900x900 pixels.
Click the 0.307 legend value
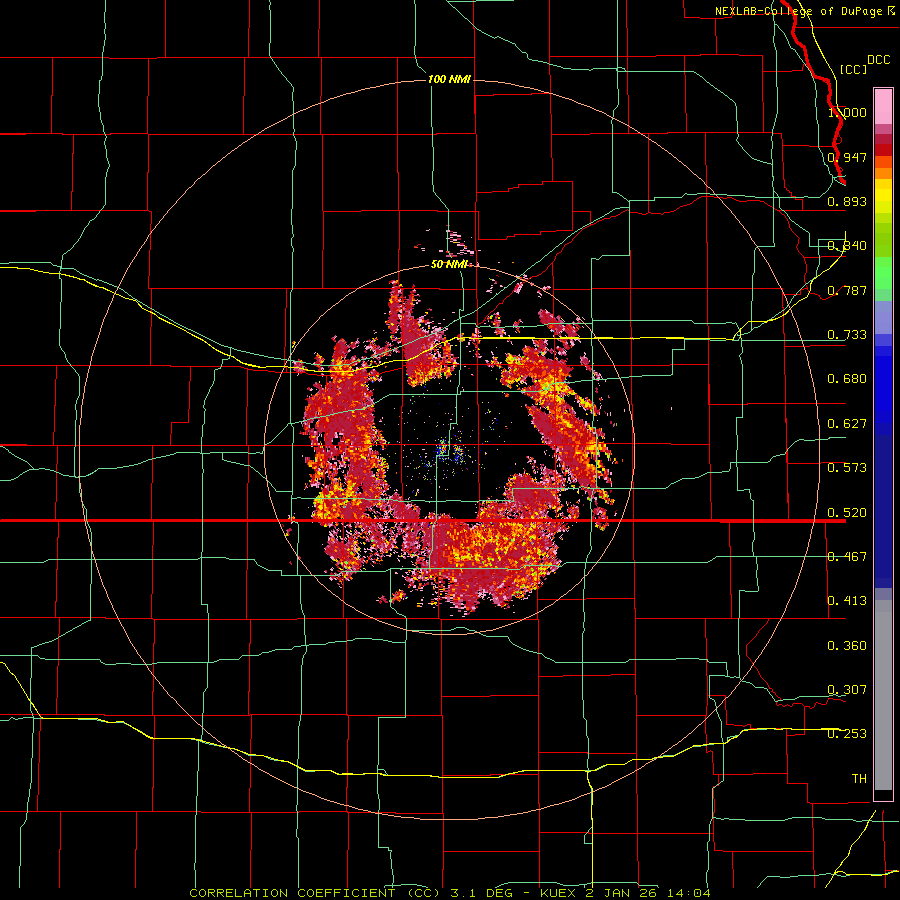847,690
